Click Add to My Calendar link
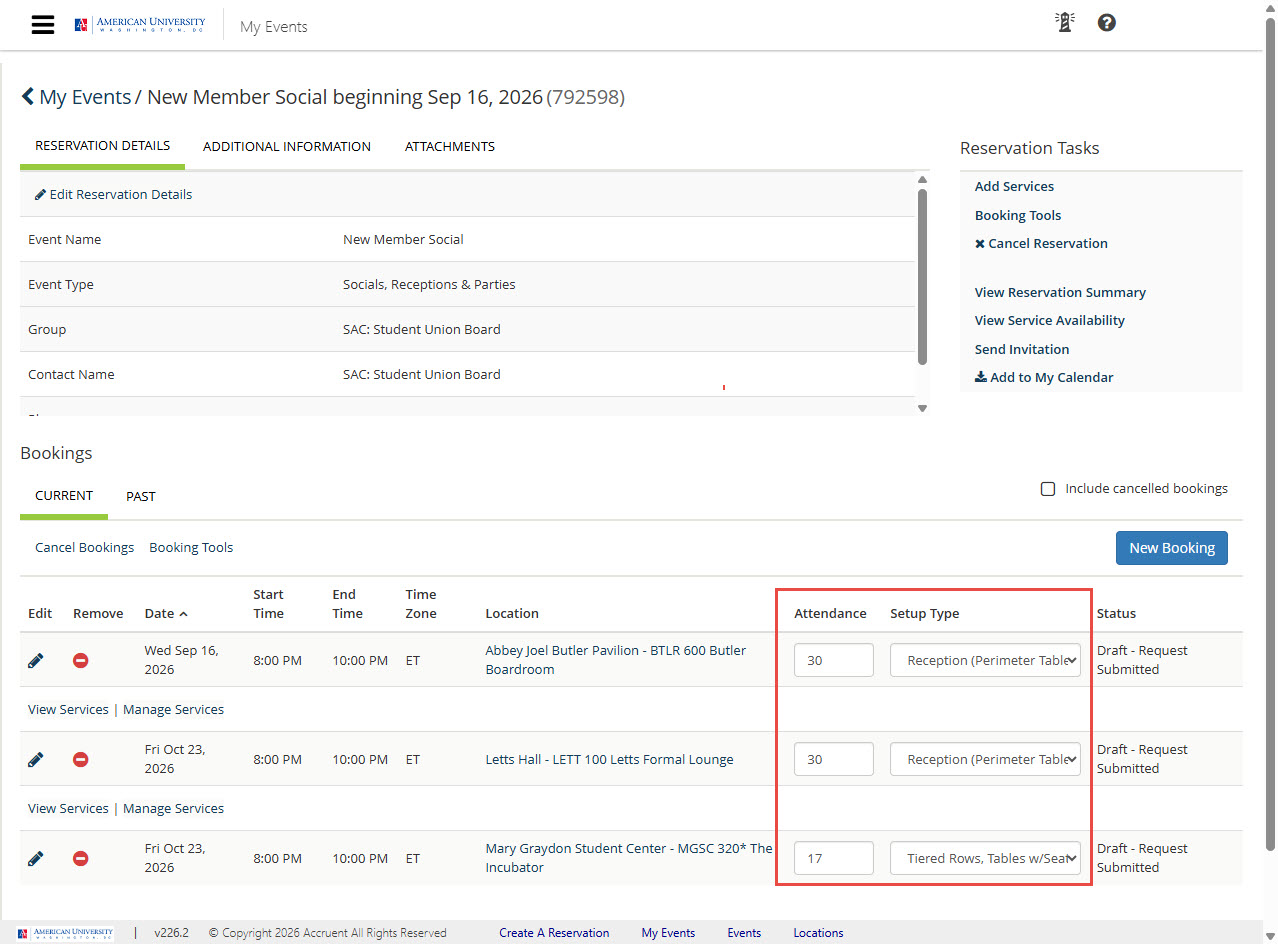 [1044, 377]
